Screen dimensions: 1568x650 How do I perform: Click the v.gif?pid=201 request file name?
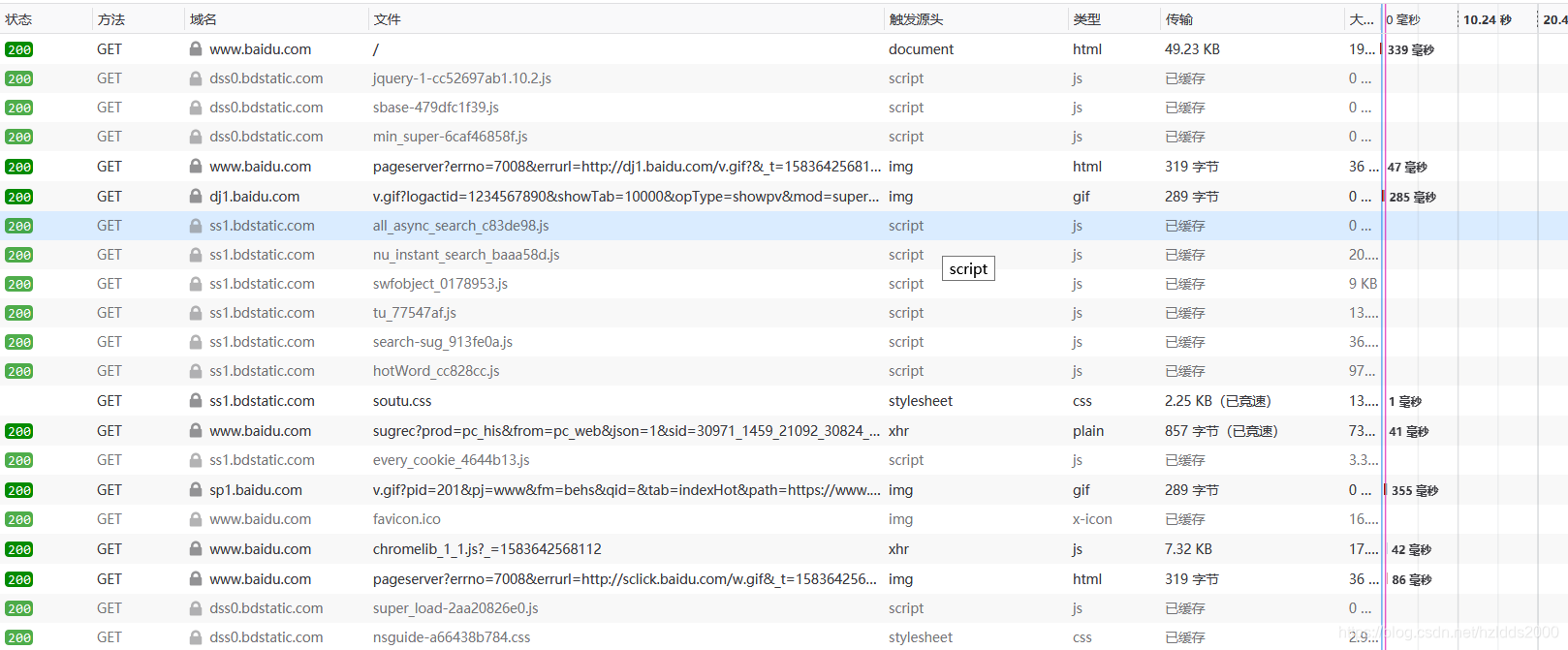[627, 490]
